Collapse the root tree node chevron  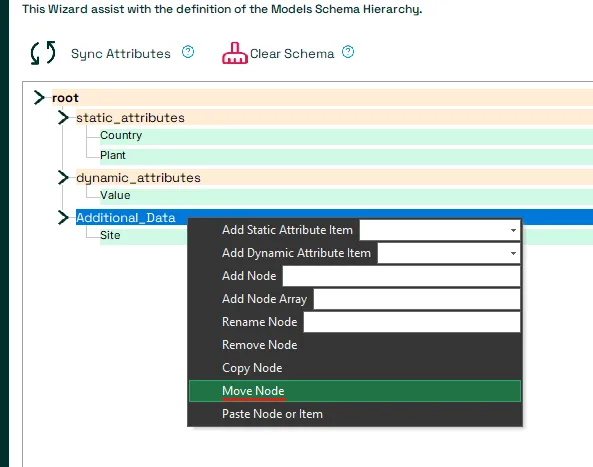click(x=39, y=98)
